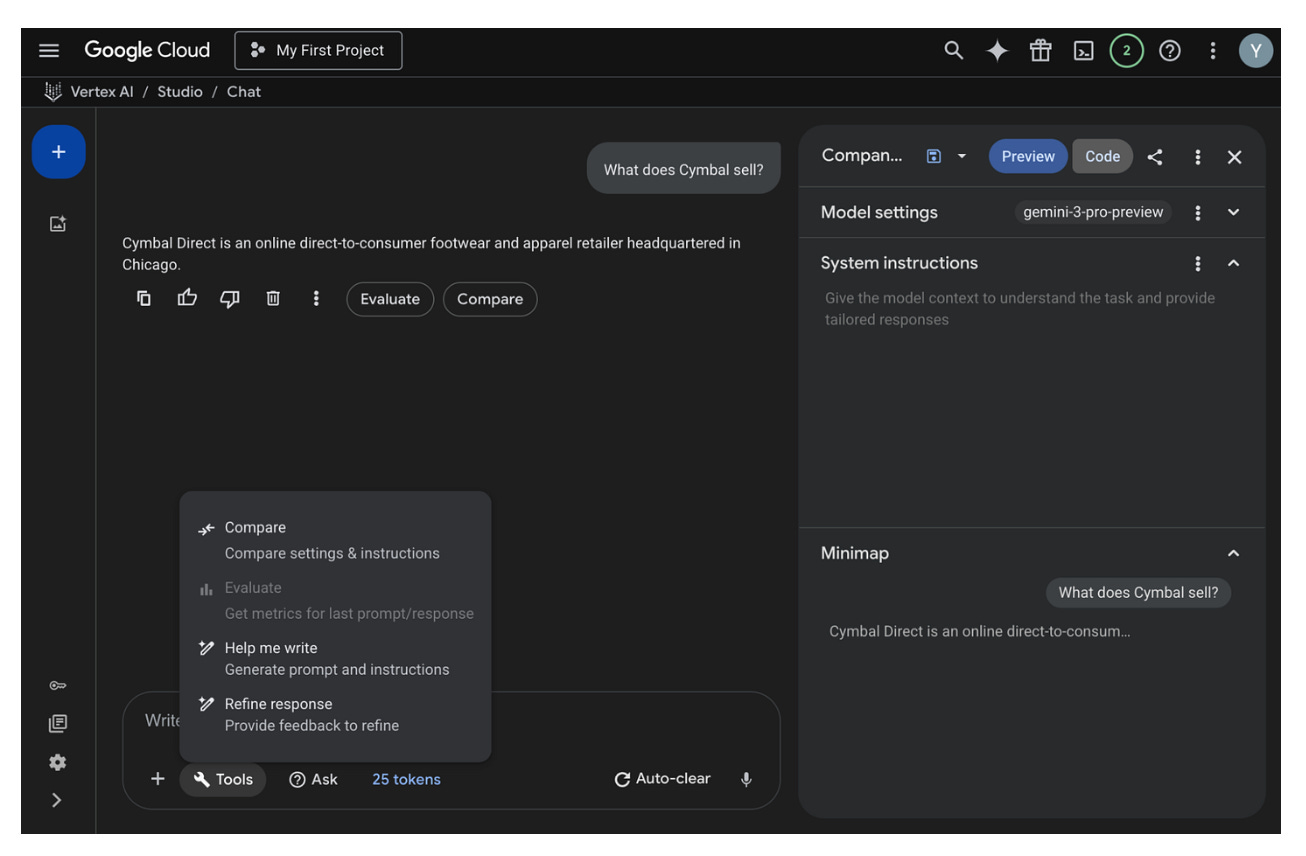Viewport: 1306px width, 856px height.
Task: Open panel three-dot menu beside share
Action: pos(1197,157)
